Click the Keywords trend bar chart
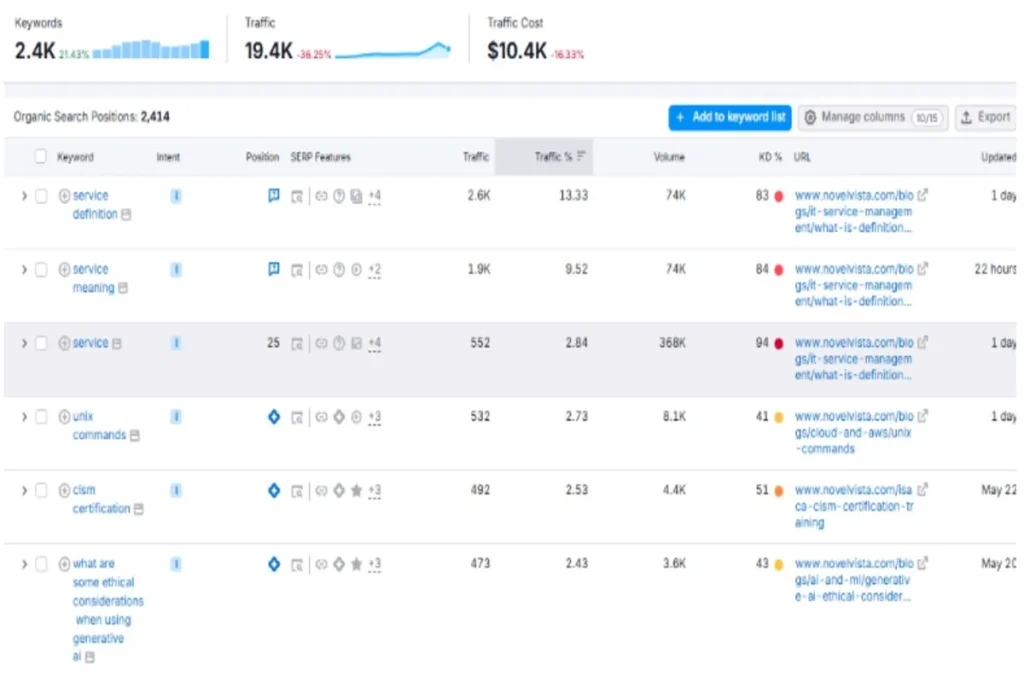Viewport: 1024px width, 683px height. pyautogui.click(x=151, y=50)
